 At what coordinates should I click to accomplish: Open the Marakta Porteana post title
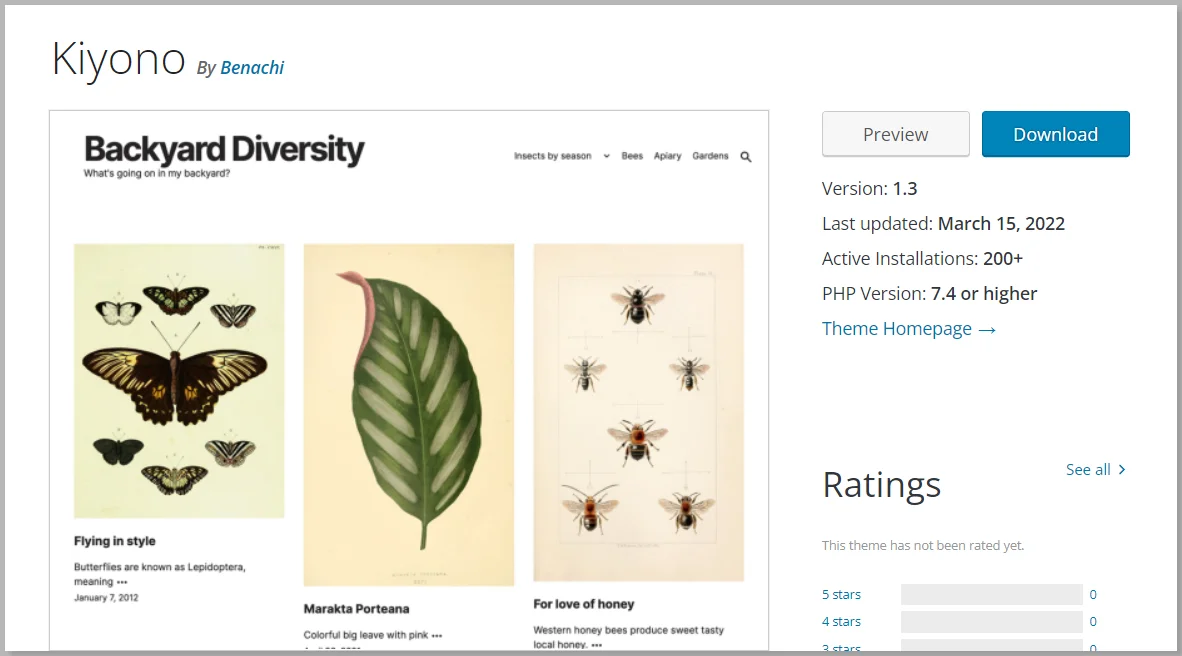[357, 608]
